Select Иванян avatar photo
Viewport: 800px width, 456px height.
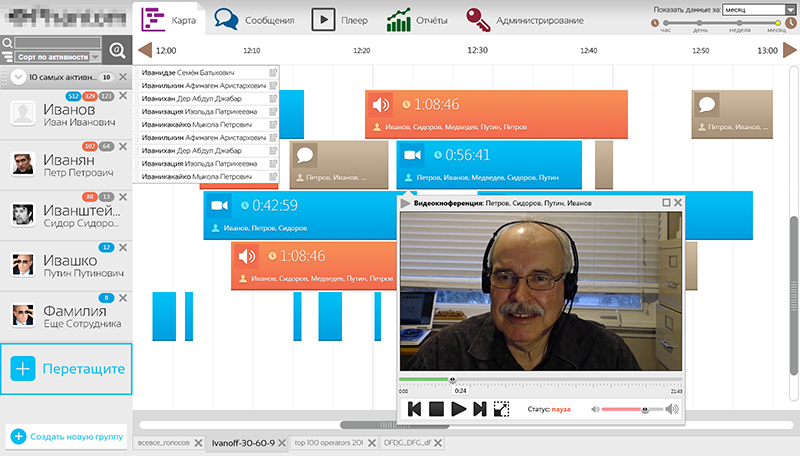click(23, 163)
